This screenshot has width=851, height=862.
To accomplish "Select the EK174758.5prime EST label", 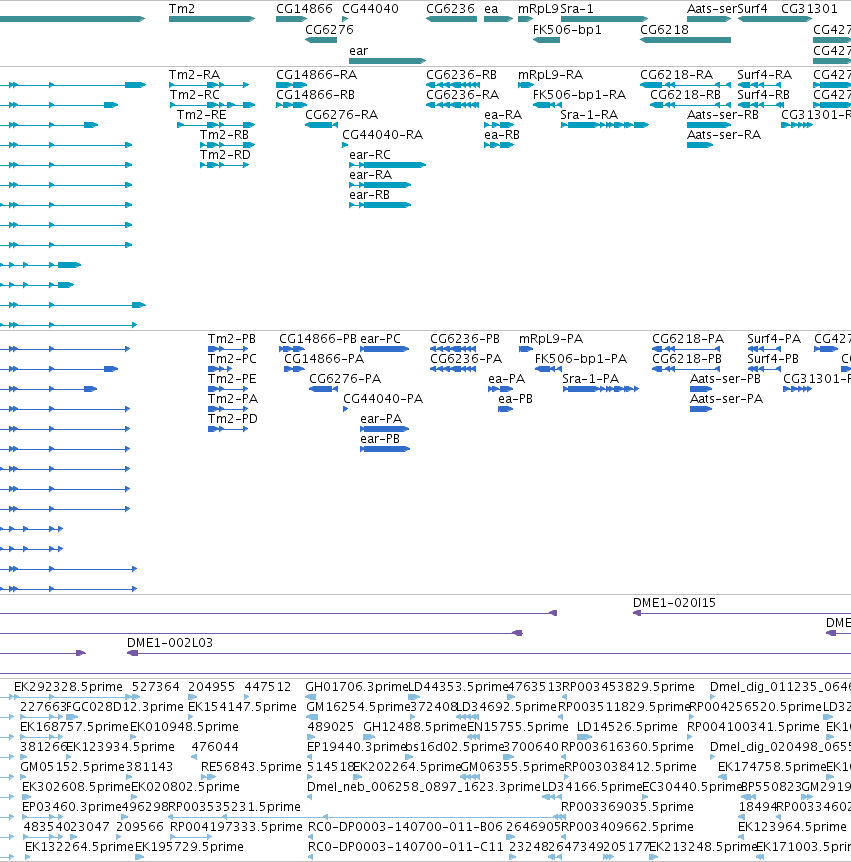I will [772, 767].
